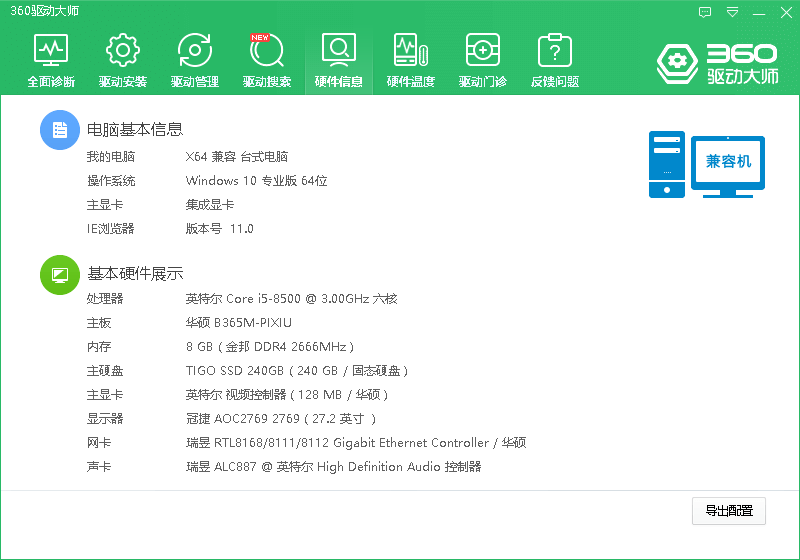Open the title bar dropdown menu

click(x=732, y=12)
